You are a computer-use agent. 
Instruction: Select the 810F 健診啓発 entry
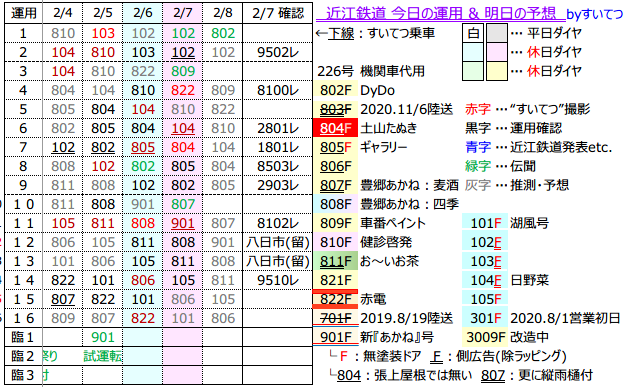335,242
